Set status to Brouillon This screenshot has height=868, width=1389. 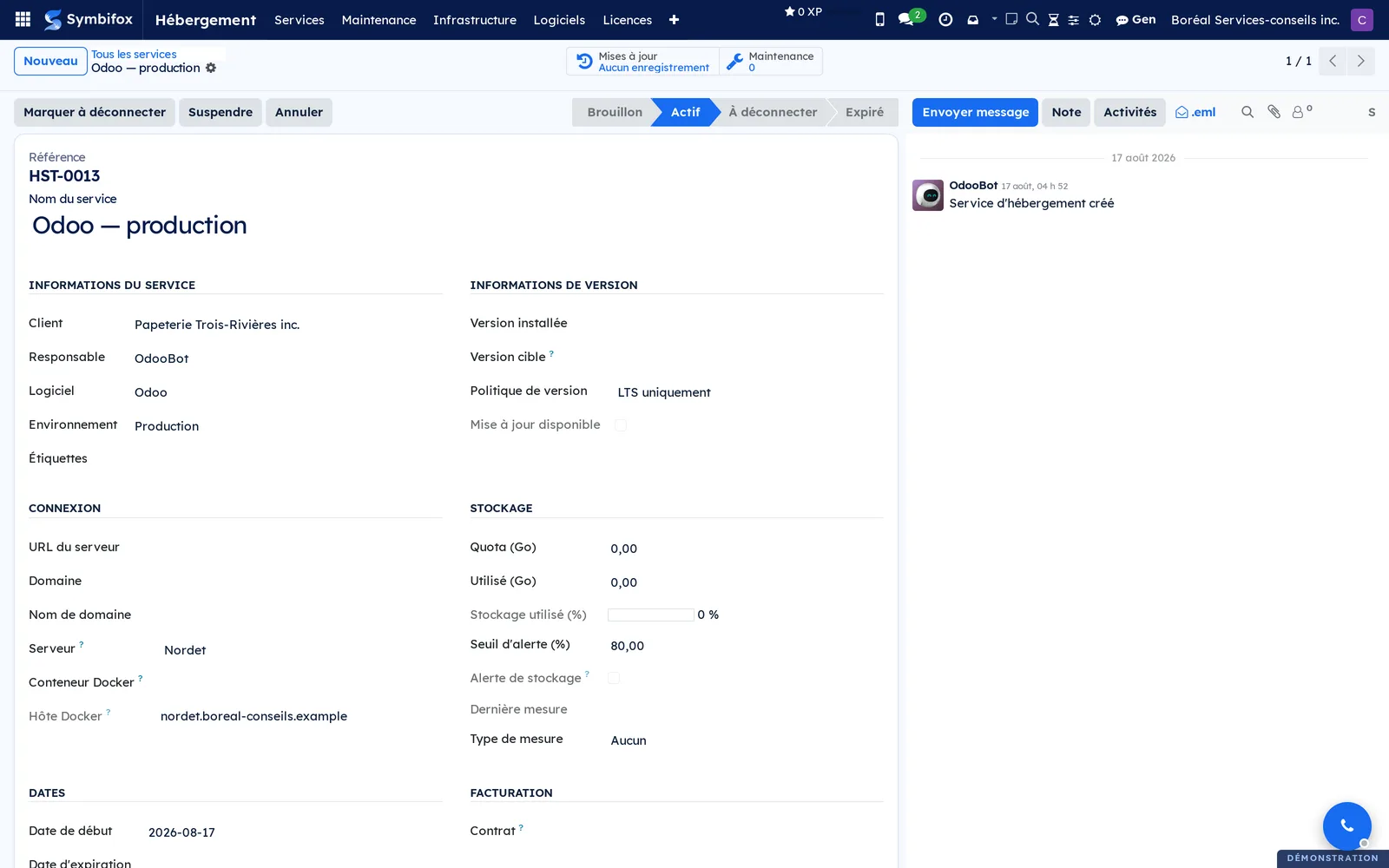pos(614,112)
